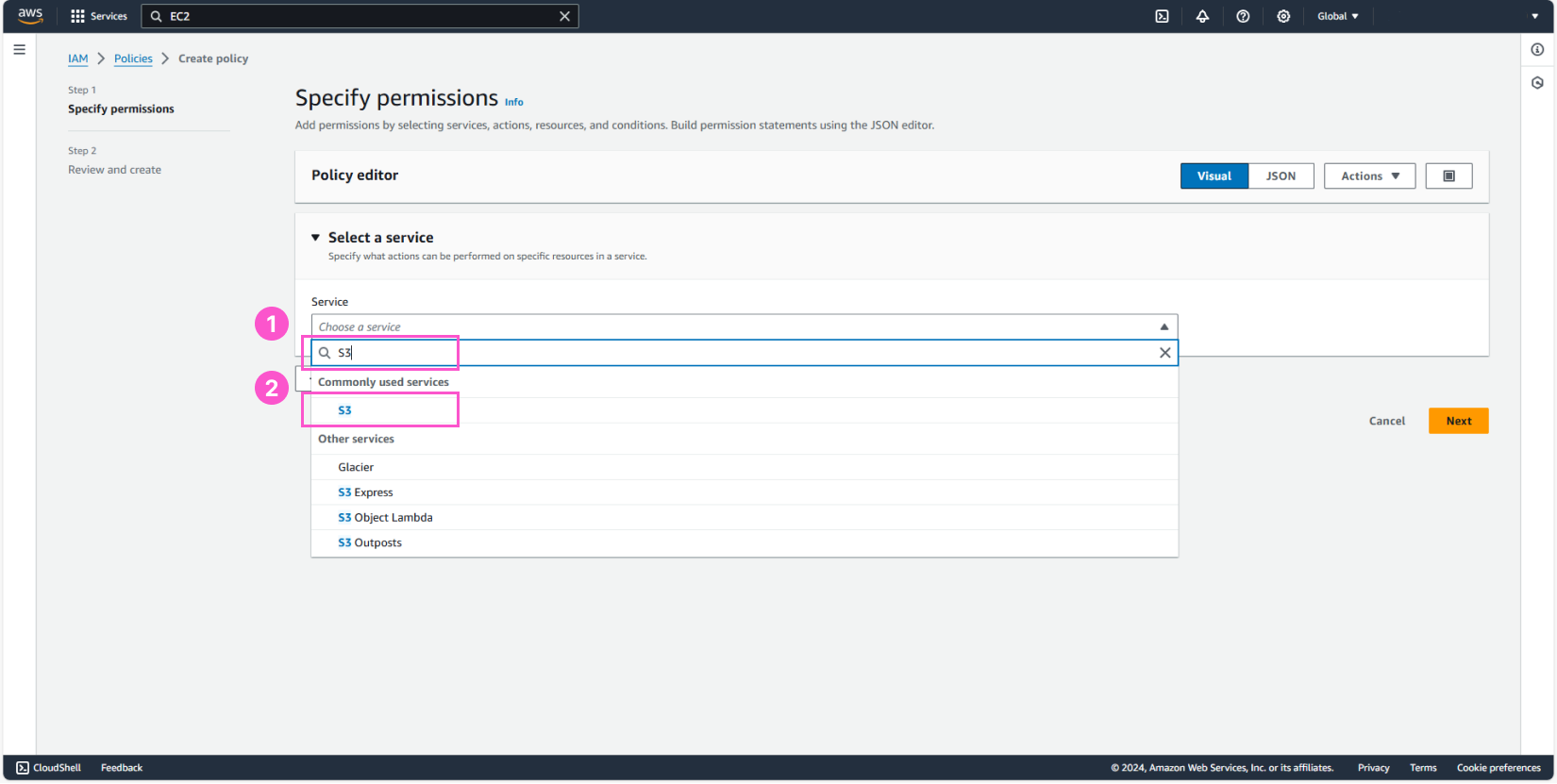Open the Feedback footer link

[122, 768]
